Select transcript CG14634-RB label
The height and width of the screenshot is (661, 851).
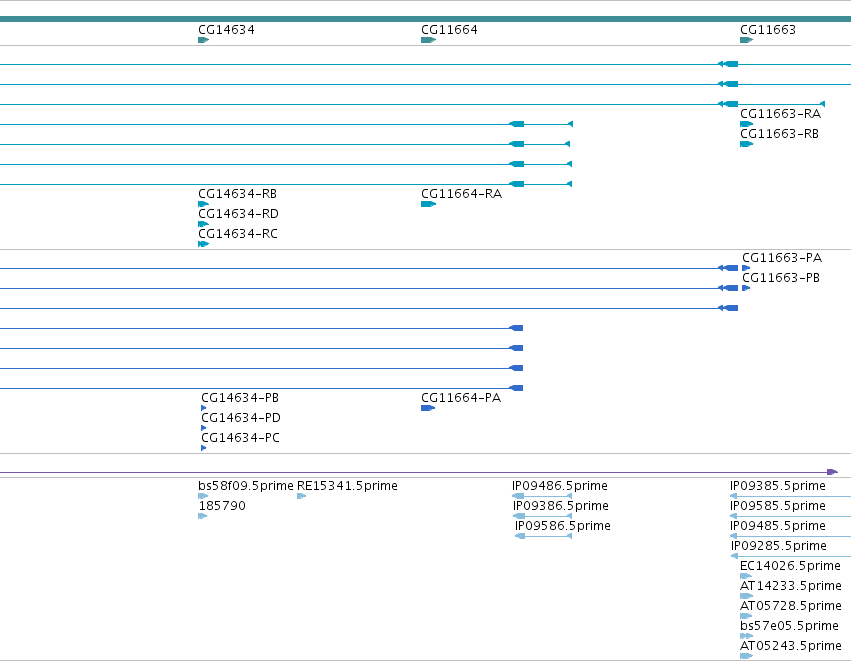coord(237,194)
